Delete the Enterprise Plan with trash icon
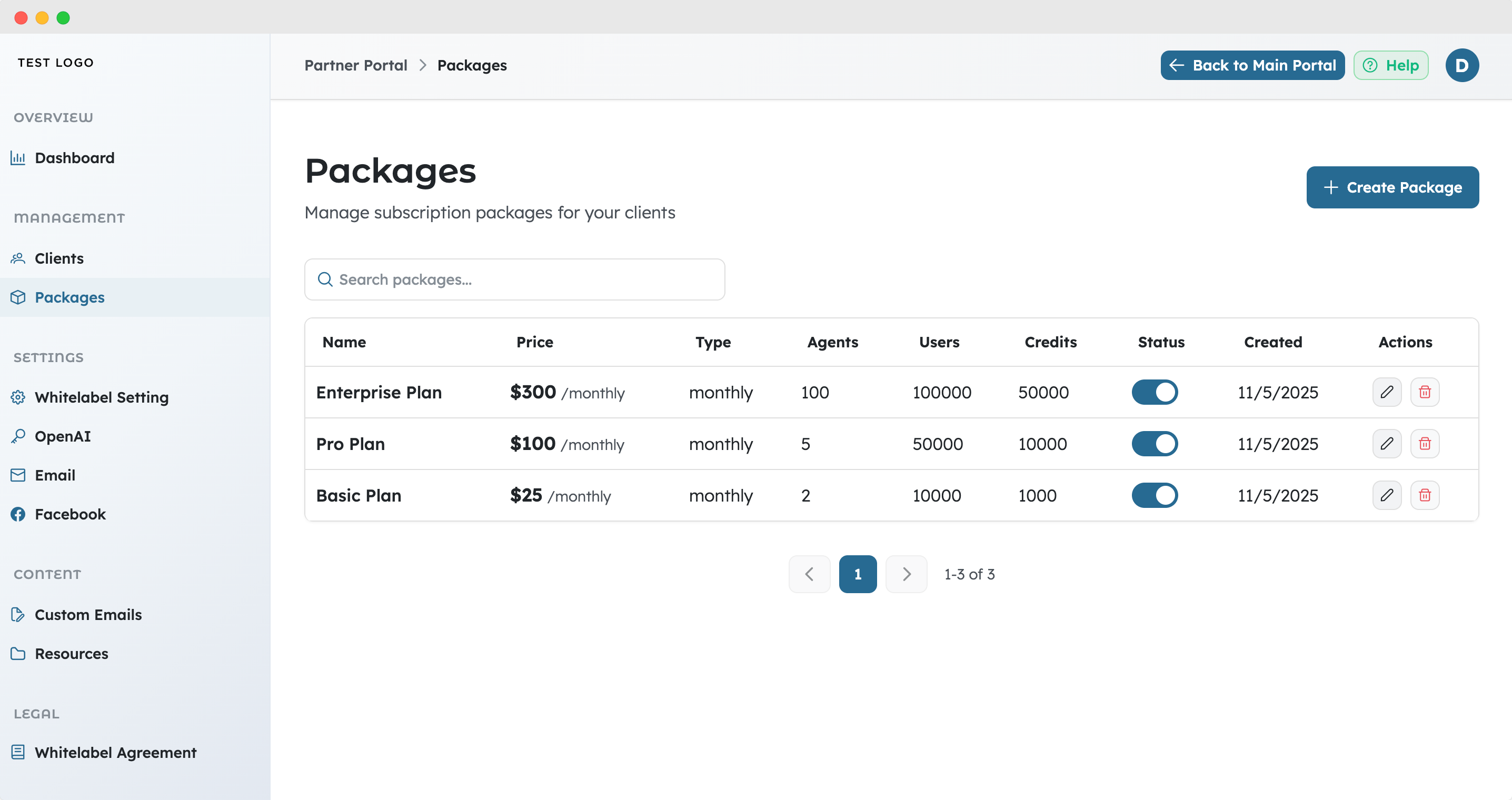 [1425, 392]
